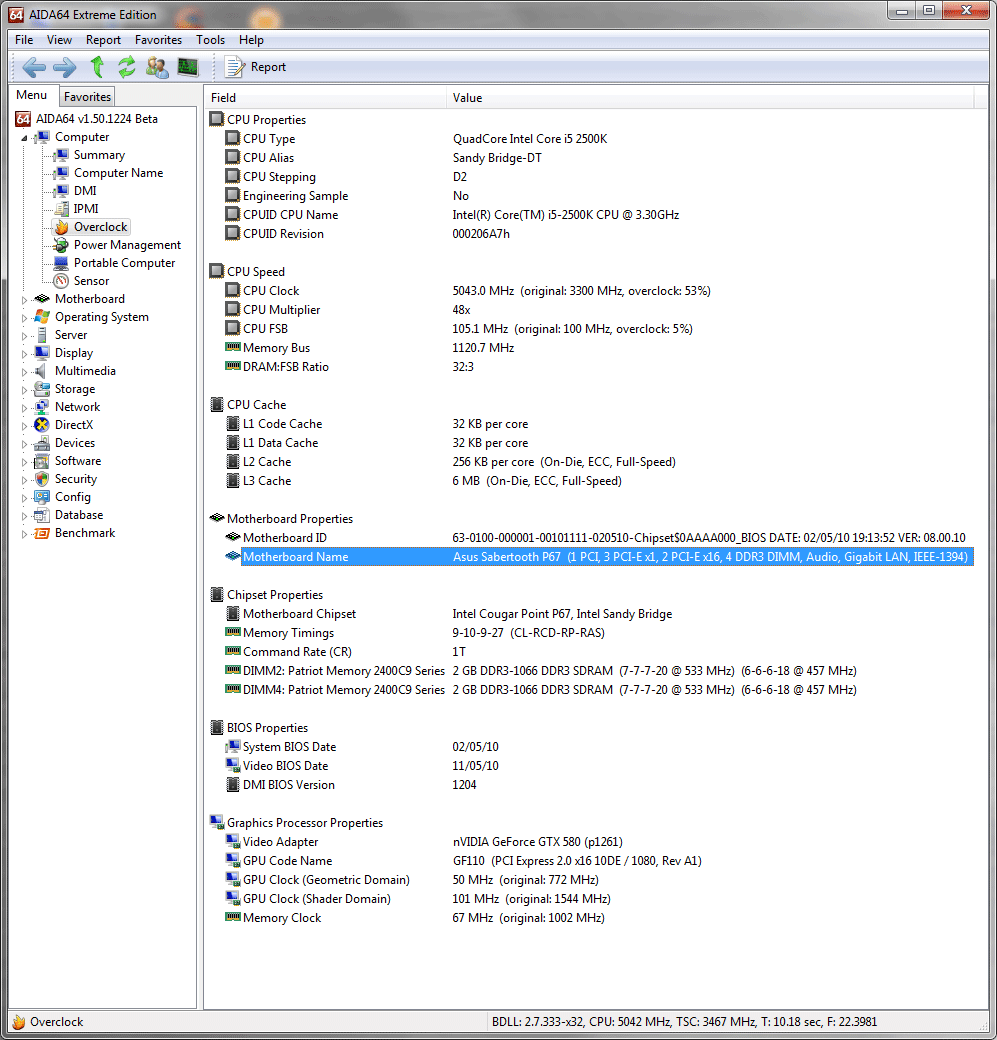Click the Portable Computer laptop icon

pyautogui.click(x=61, y=263)
